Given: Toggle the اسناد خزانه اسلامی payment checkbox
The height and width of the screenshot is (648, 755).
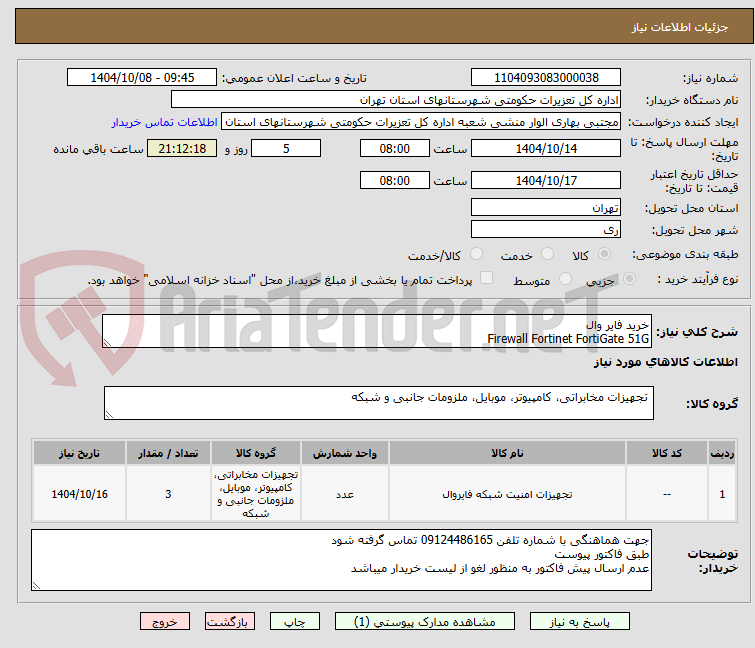Looking at the screenshot, I should pos(487,278).
